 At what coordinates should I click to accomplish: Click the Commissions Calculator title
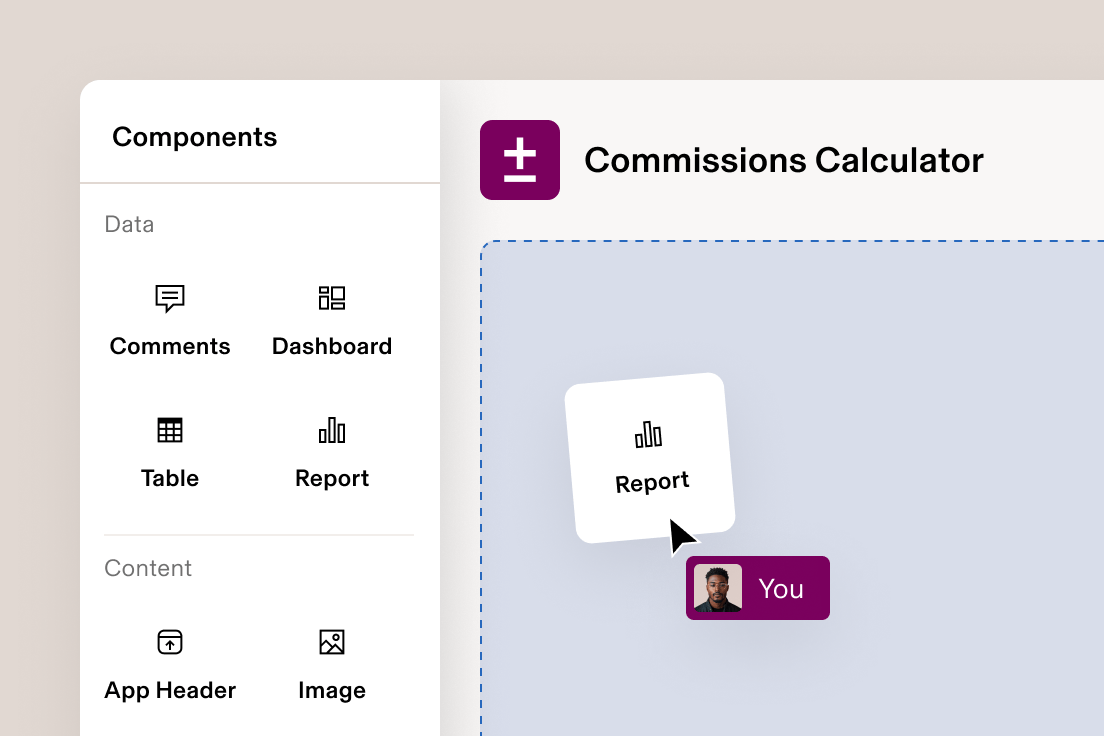pyautogui.click(x=784, y=159)
